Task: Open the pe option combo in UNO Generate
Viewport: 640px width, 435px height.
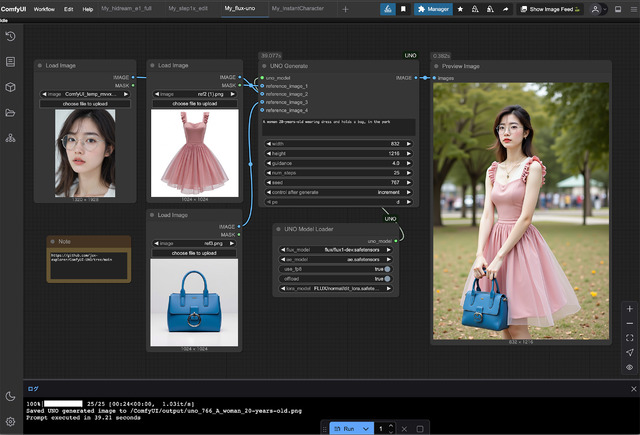Action: point(338,202)
